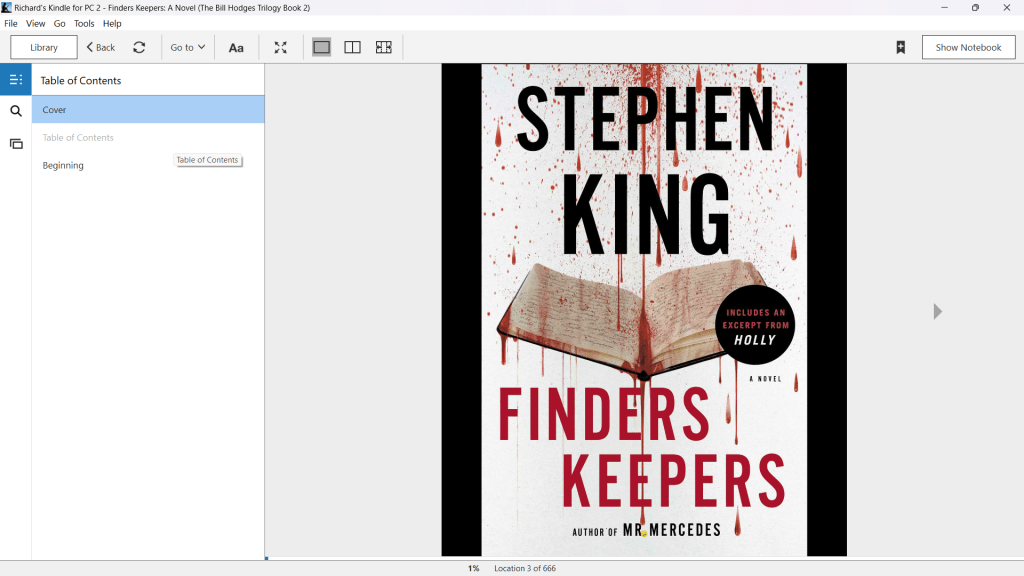Open the File menu

point(11,23)
